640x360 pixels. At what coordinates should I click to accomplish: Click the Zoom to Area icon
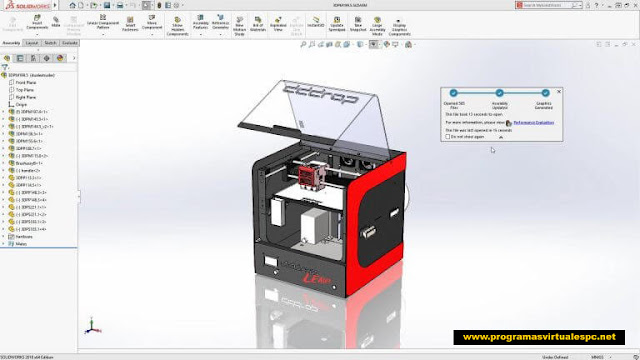[x=312, y=44]
